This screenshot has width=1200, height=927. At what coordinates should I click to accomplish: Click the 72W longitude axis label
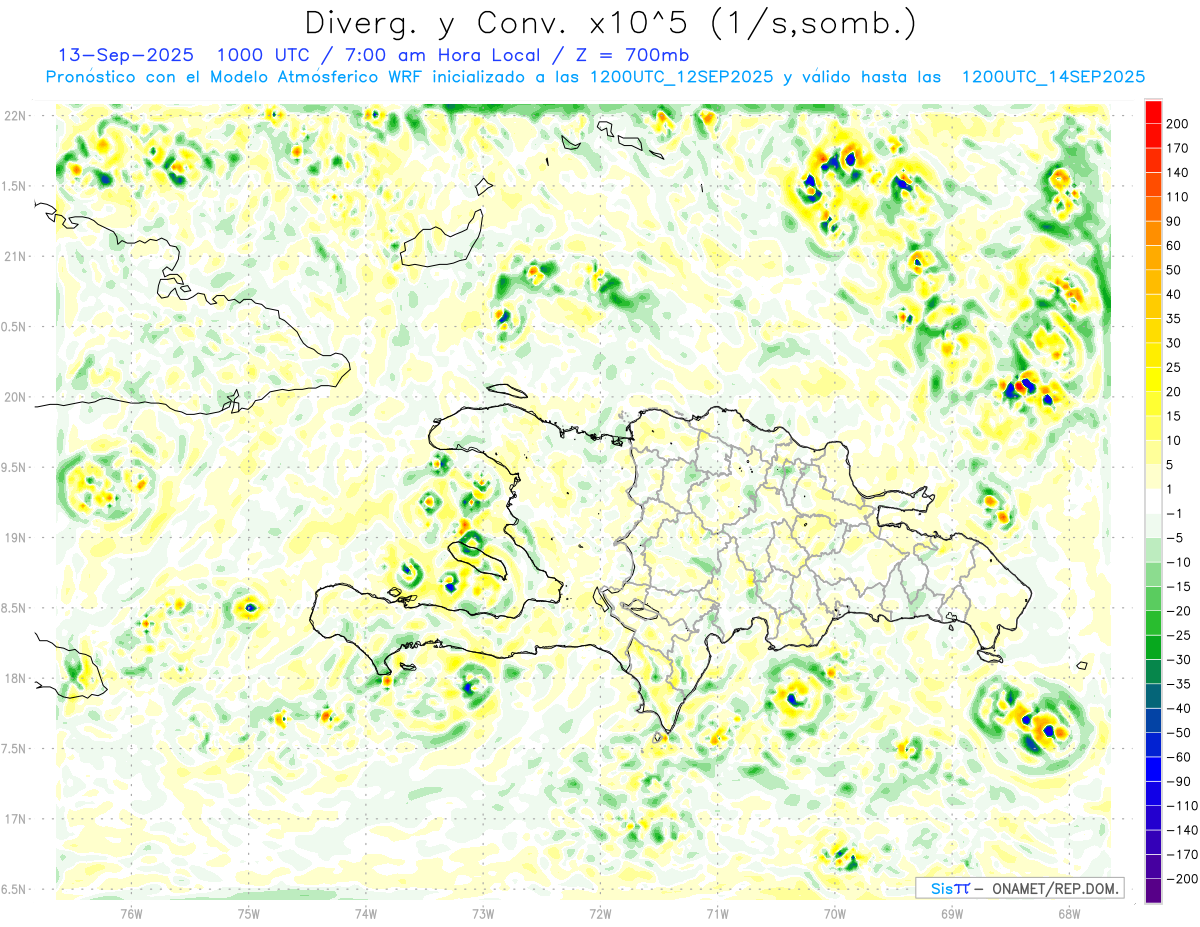tap(600, 913)
